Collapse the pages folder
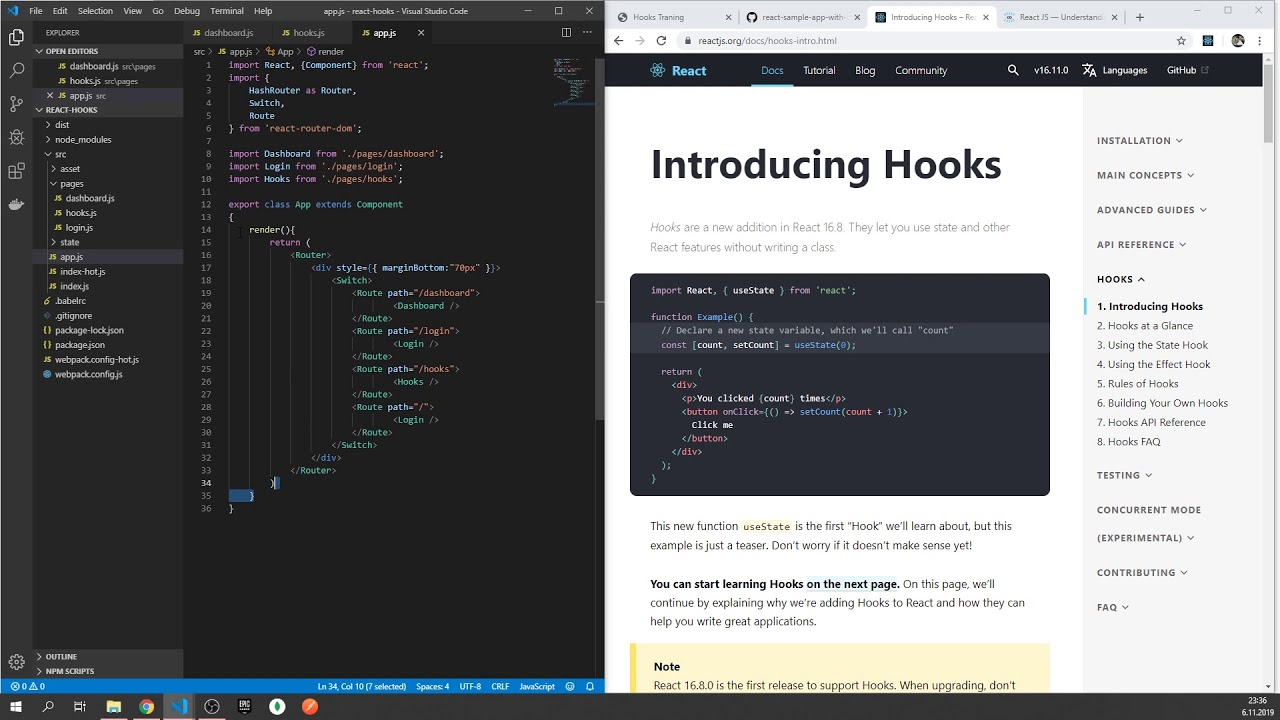Viewport: 1280px width, 720px height. click(x=72, y=184)
